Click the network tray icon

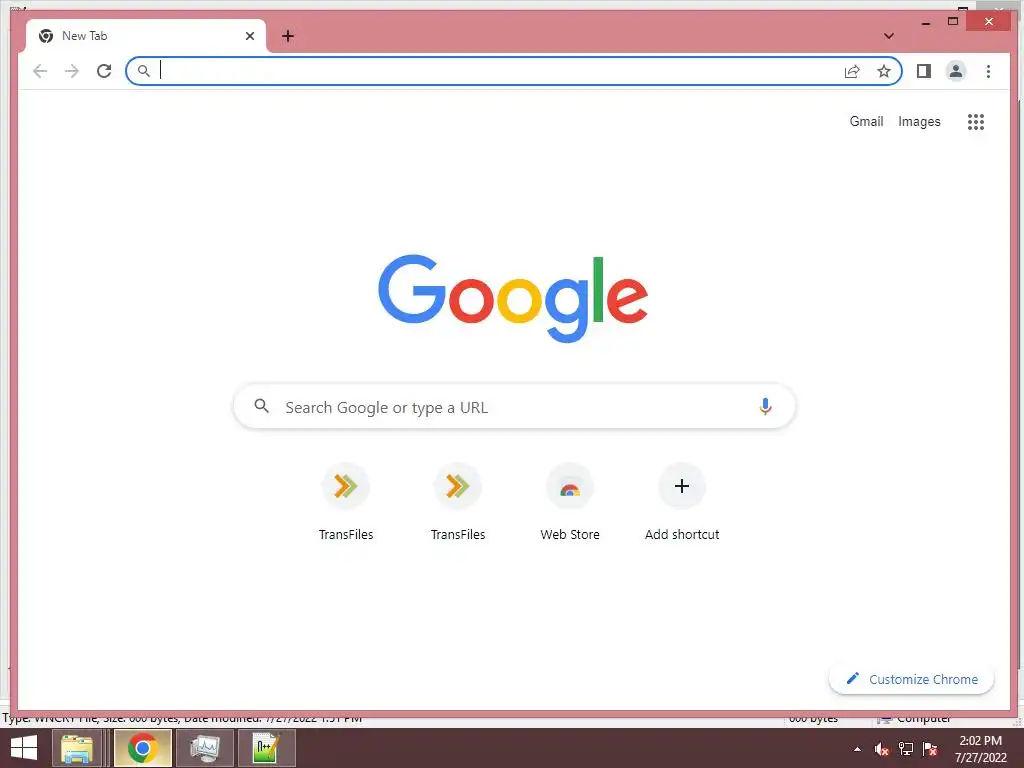(x=906, y=749)
